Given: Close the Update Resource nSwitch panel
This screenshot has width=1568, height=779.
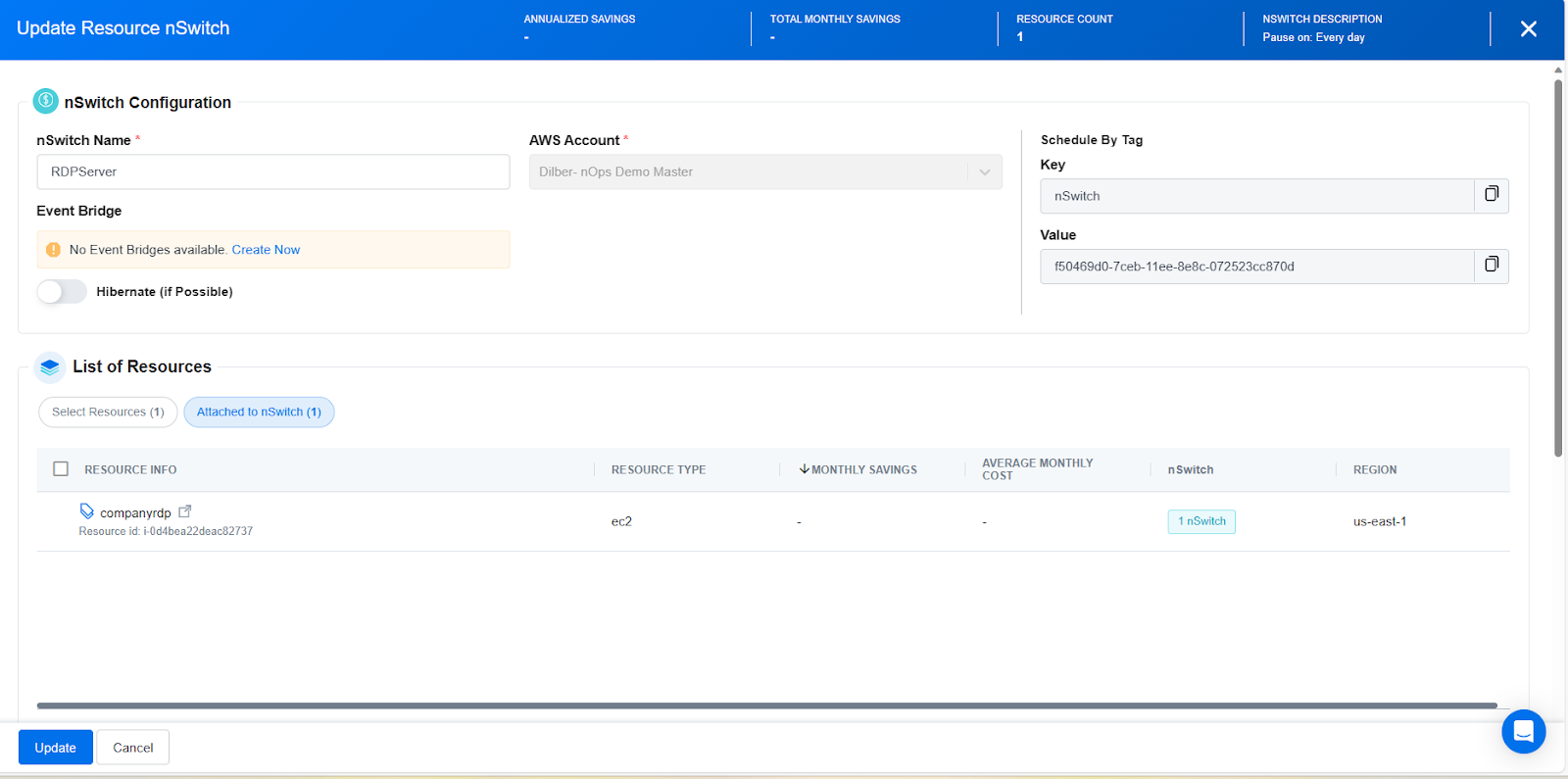Looking at the screenshot, I should 1528,29.
